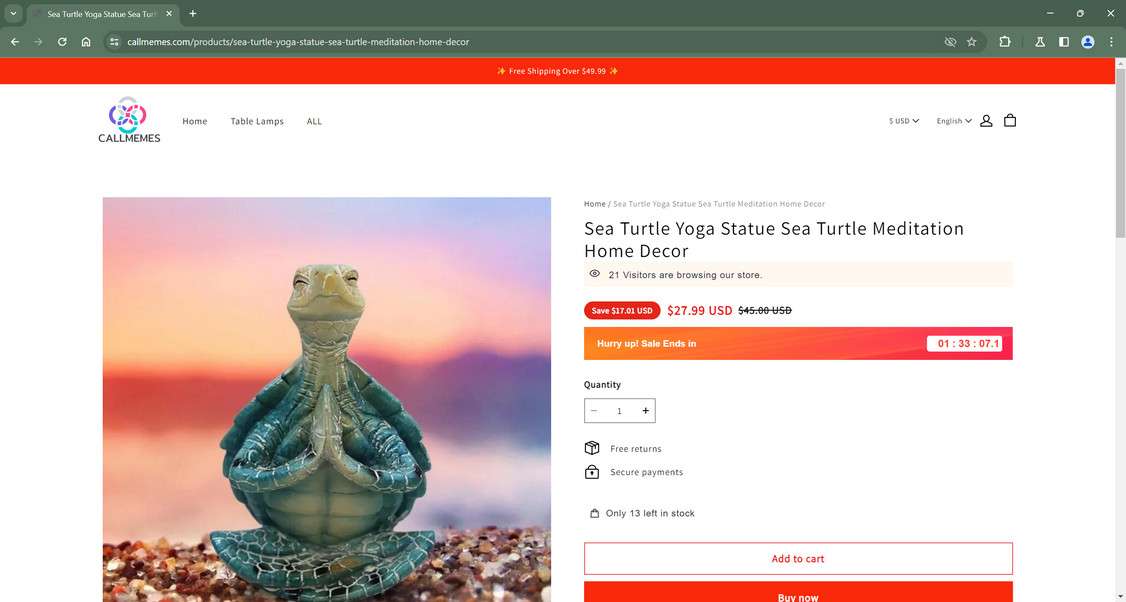
Task: Click the Callmemes logo
Action: click(x=129, y=120)
